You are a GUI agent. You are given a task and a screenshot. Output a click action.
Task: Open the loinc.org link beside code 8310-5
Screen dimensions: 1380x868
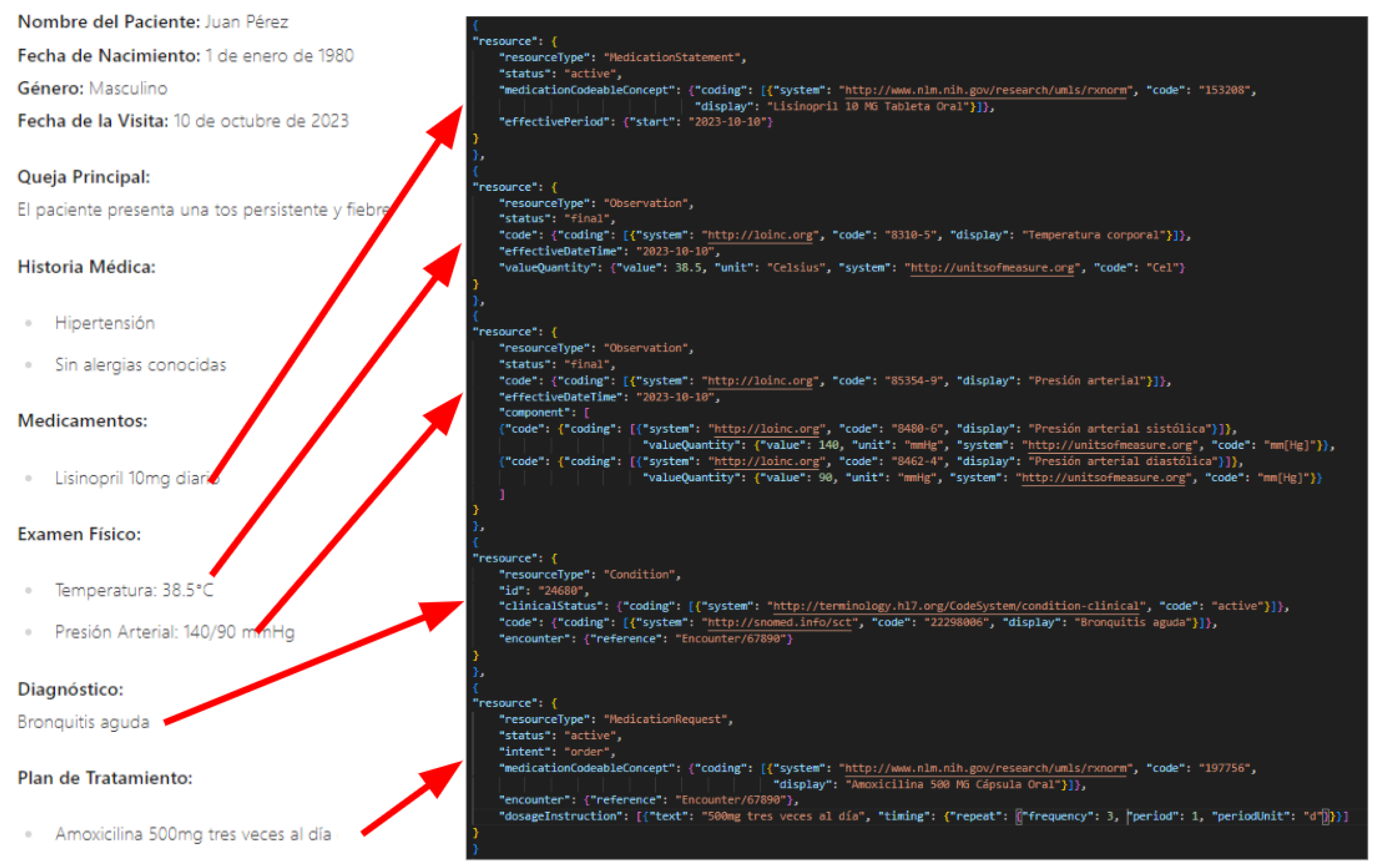[x=760, y=235]
